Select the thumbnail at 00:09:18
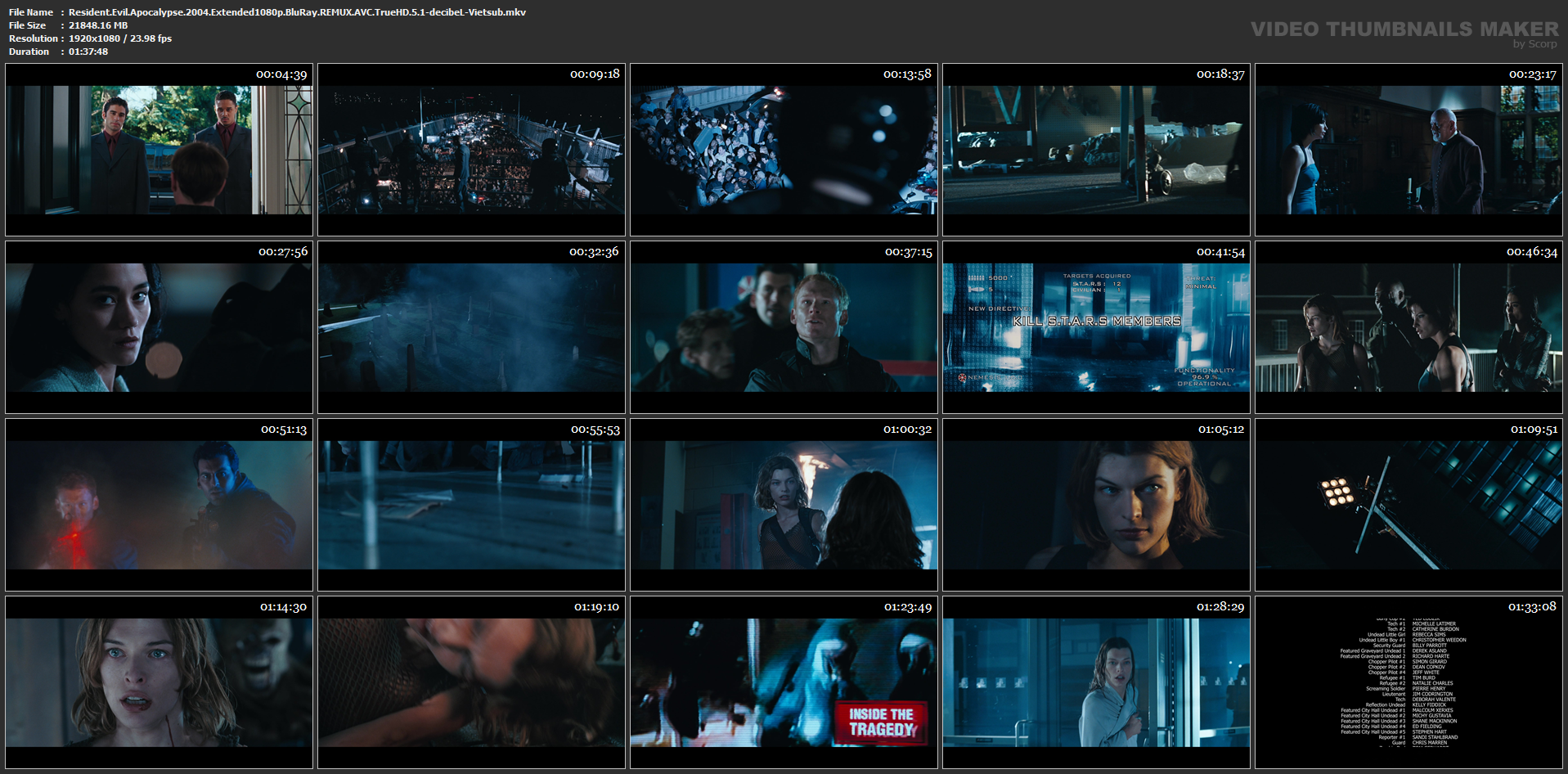 coord(471,150)
